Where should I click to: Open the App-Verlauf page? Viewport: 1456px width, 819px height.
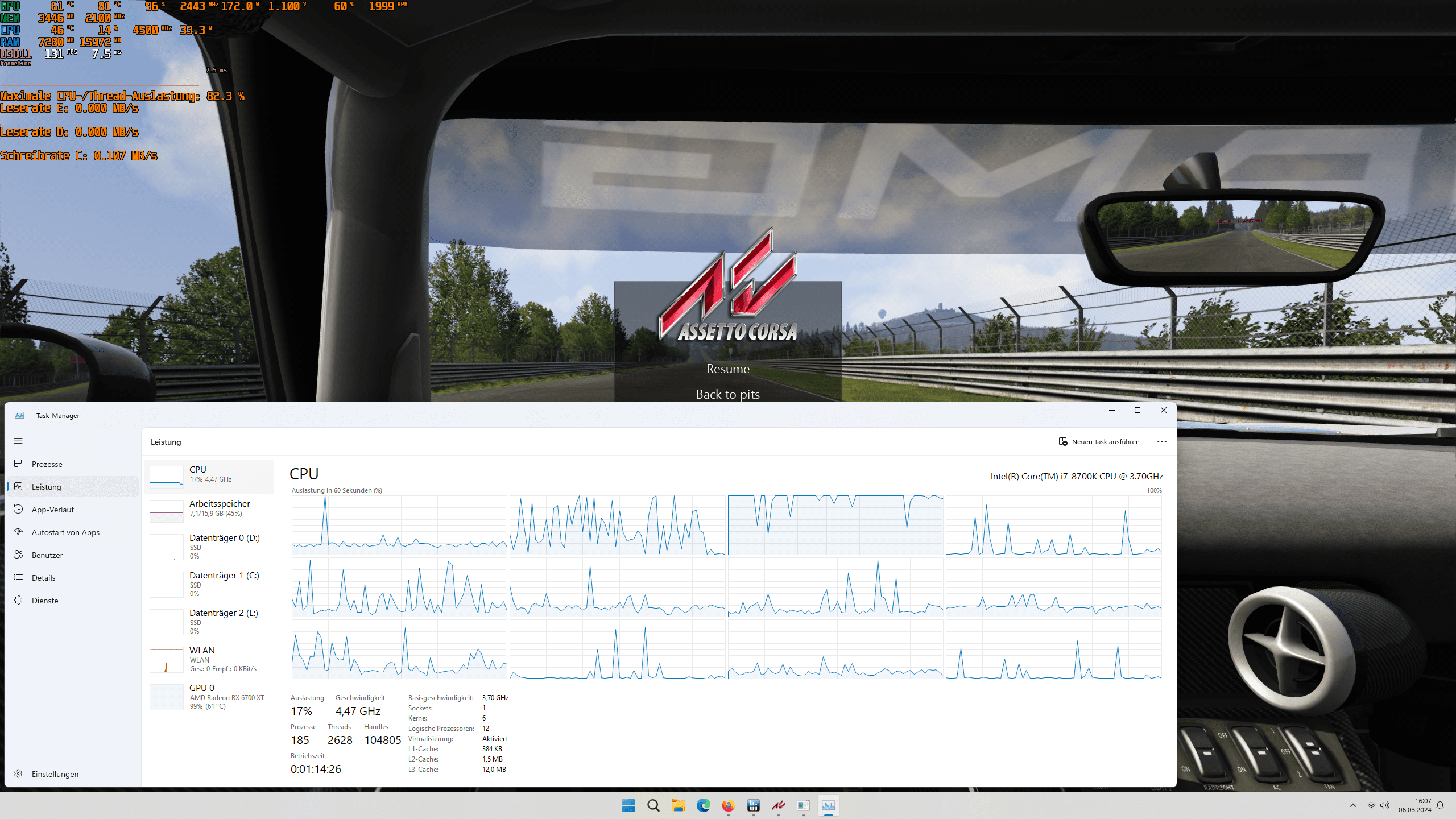[73, 509]
